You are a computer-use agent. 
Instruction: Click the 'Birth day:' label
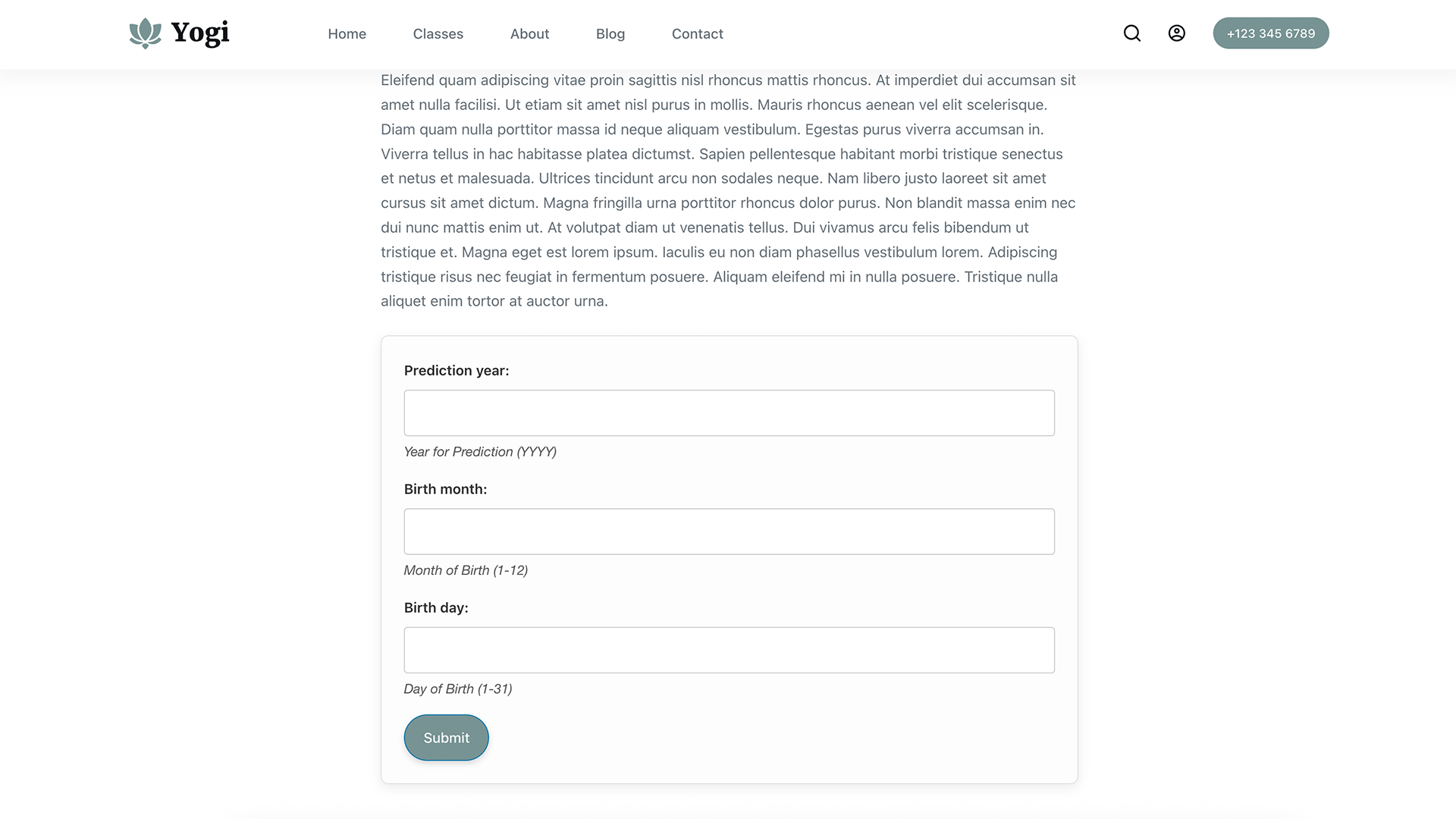click(436, 607)
